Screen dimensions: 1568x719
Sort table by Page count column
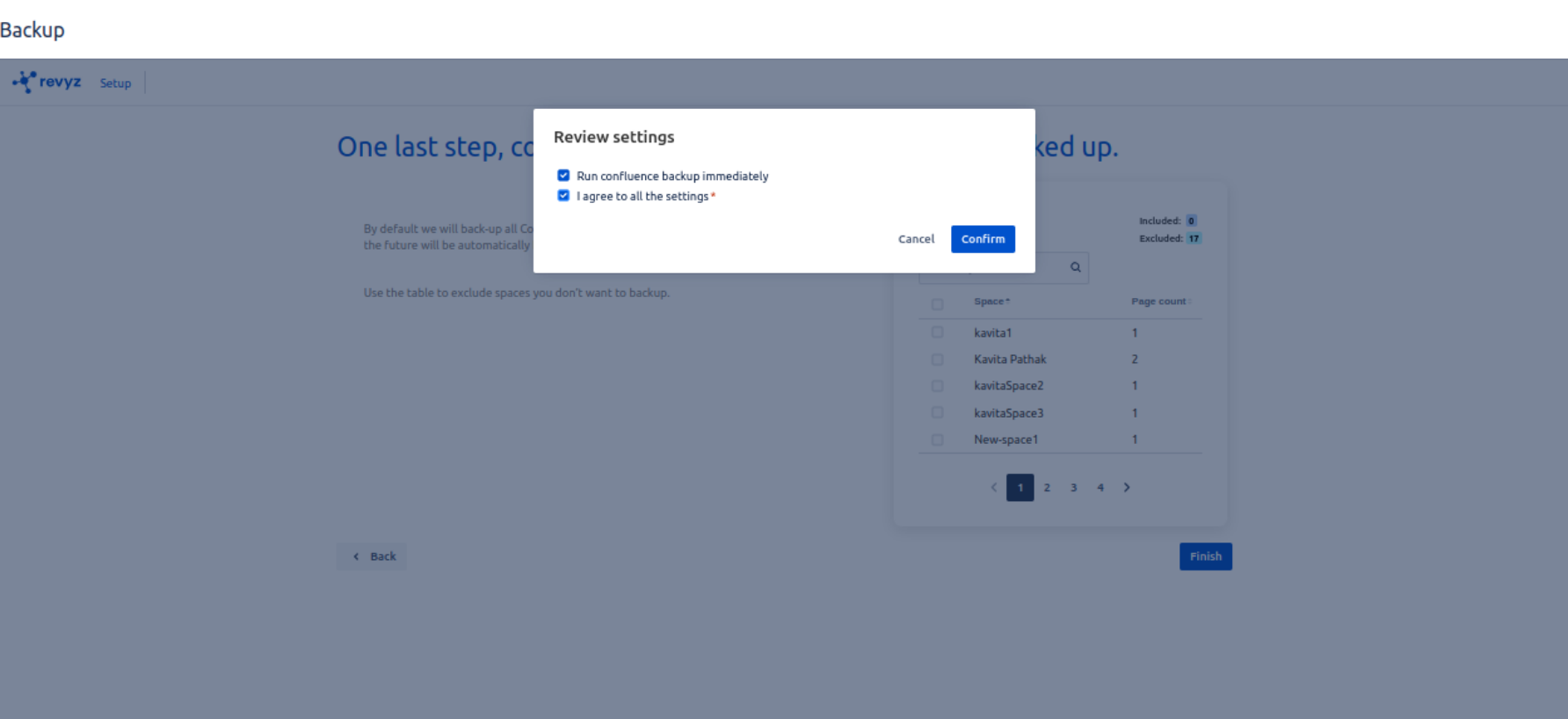pos(1158,301)
